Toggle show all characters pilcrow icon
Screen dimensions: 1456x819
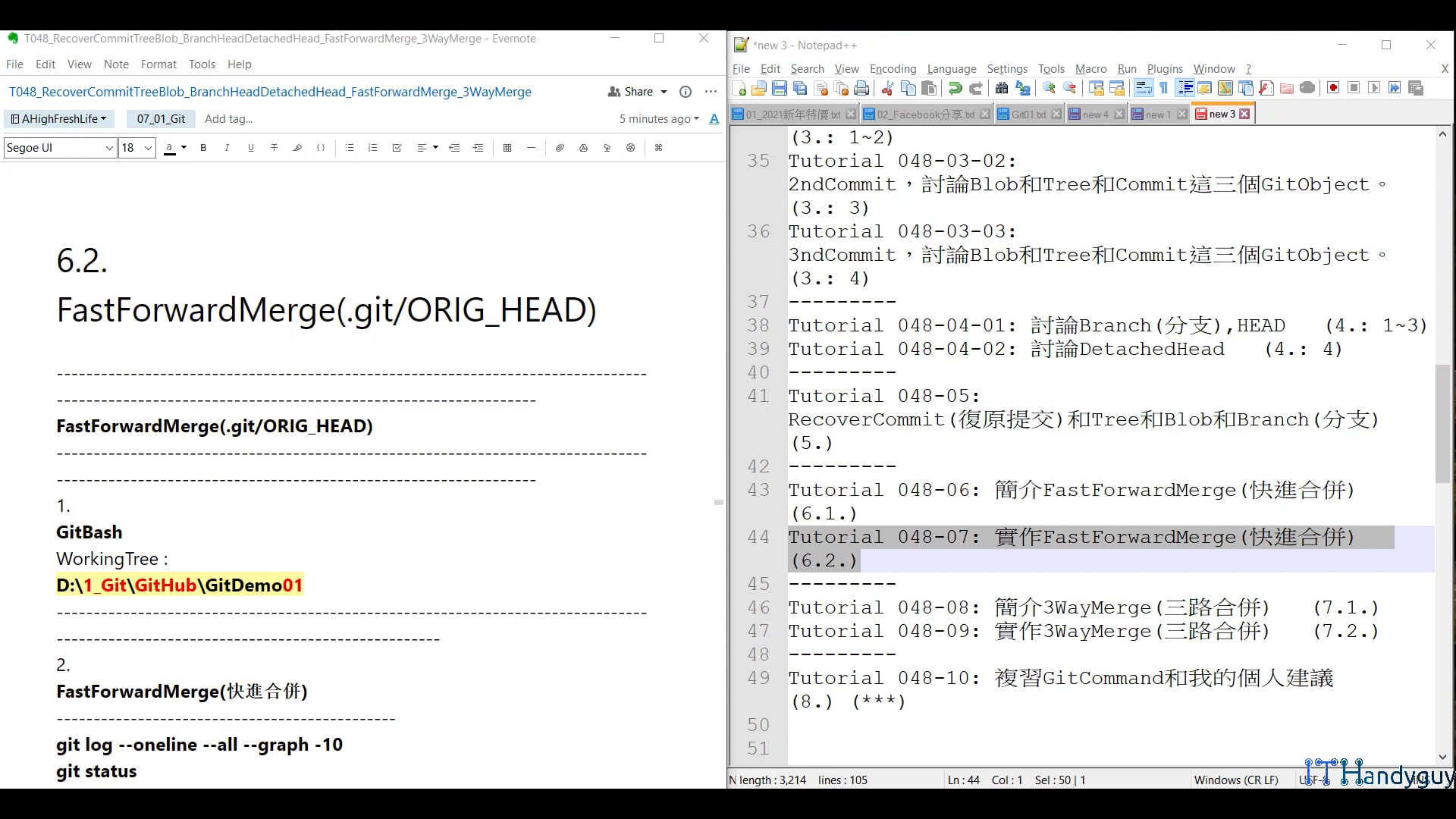[x=1164, y=89]
